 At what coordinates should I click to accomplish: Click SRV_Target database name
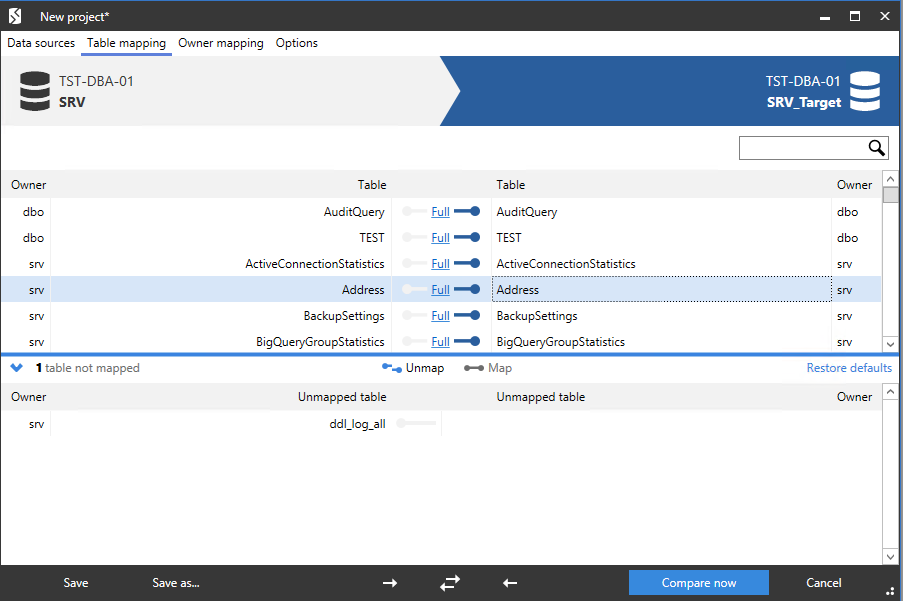(803, 102)
